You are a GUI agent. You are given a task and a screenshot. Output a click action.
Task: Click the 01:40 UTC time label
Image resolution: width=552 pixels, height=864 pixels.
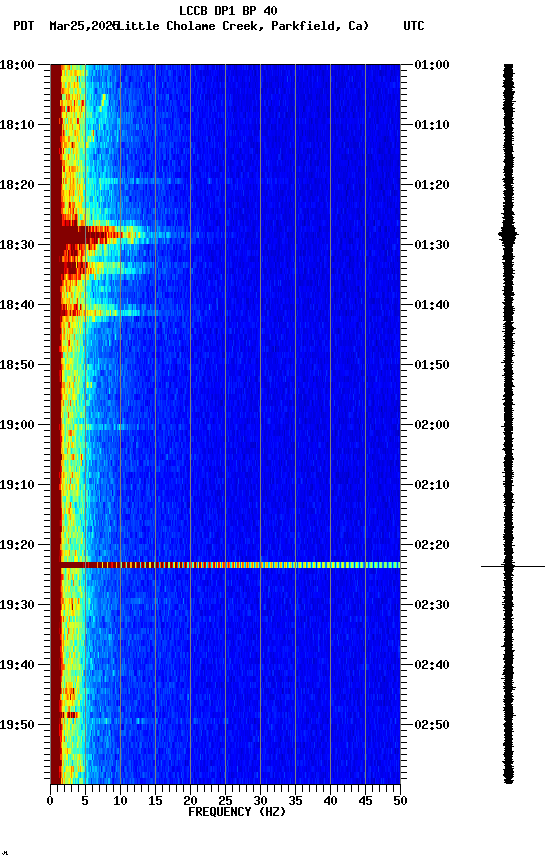[x=432, y=305]
